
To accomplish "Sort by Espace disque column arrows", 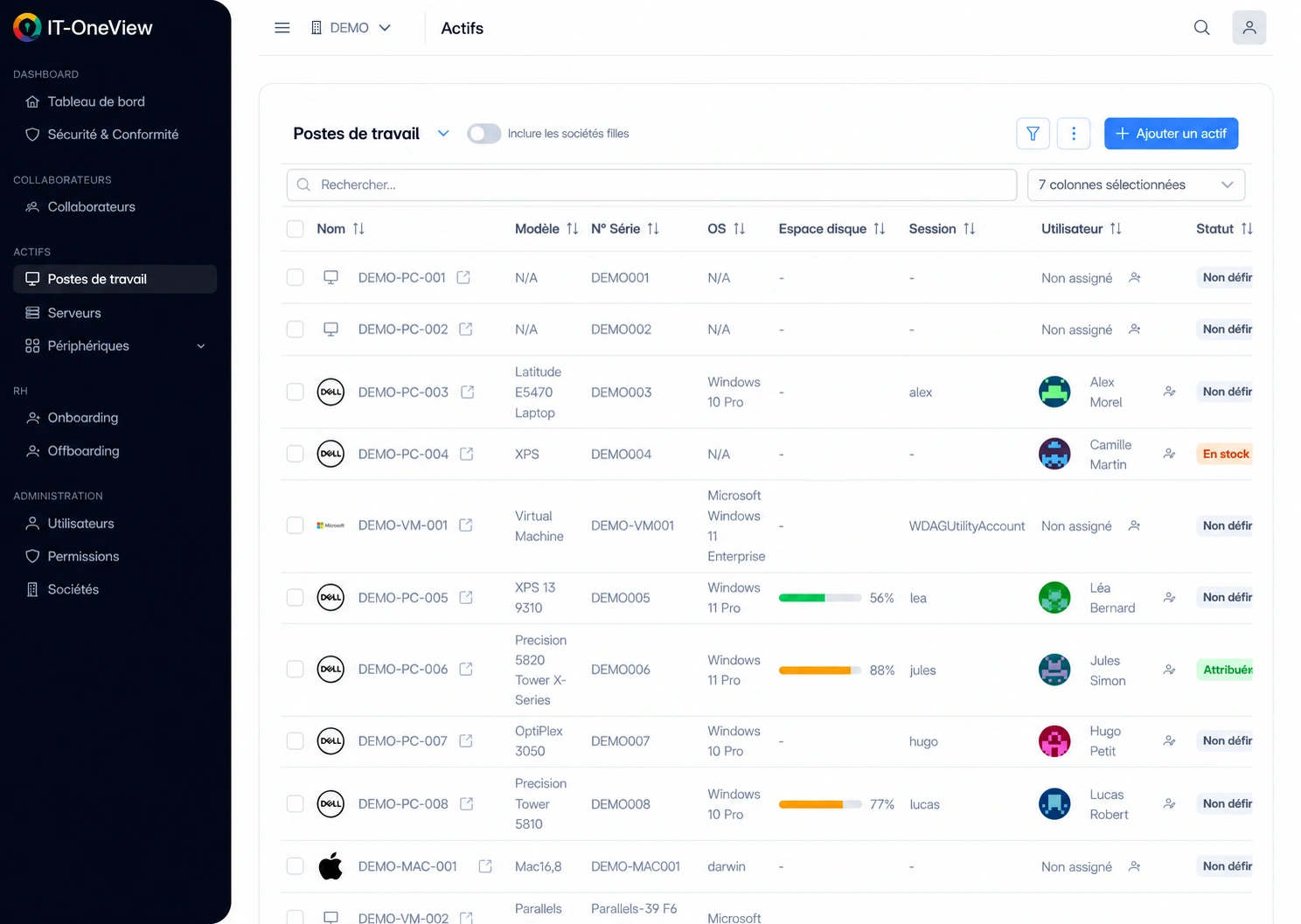I will pos(879,228).
